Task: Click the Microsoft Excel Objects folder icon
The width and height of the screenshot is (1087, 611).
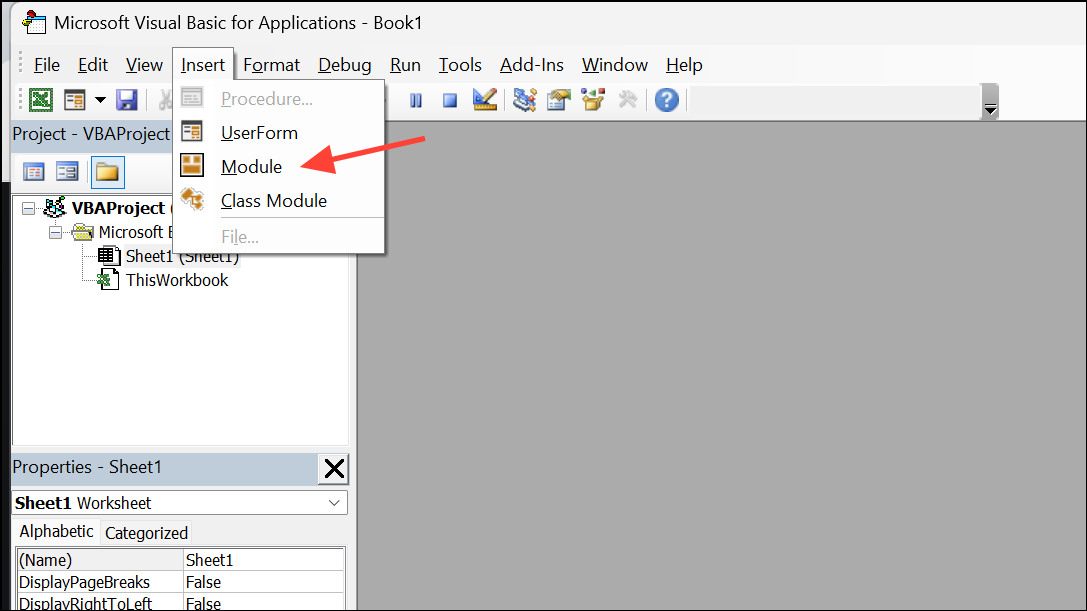Action: pos(82,232)
